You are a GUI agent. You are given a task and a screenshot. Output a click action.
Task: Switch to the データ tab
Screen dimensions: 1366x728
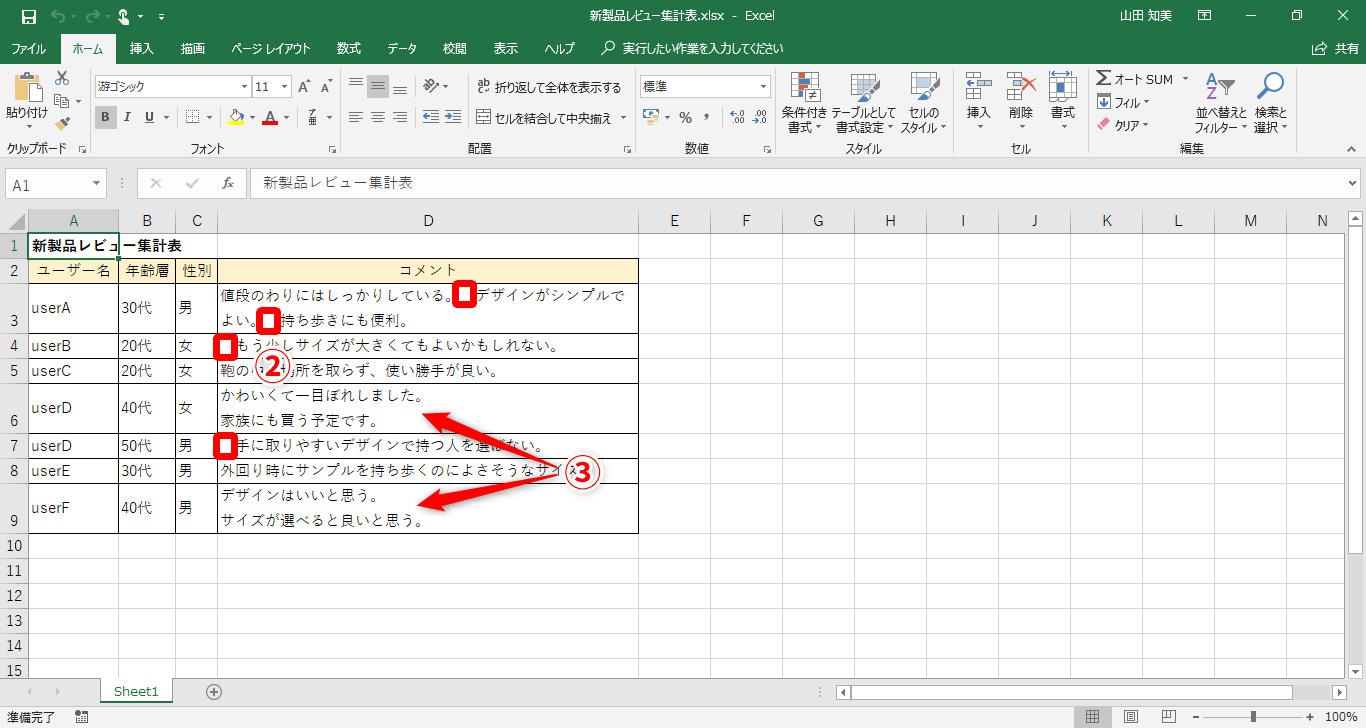click(402, 48)
